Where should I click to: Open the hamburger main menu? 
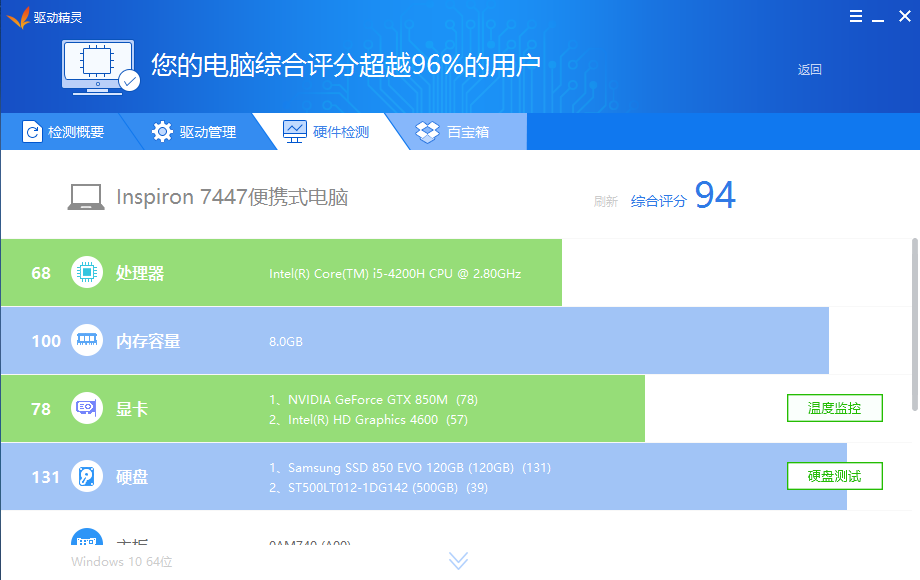(856, 17)
